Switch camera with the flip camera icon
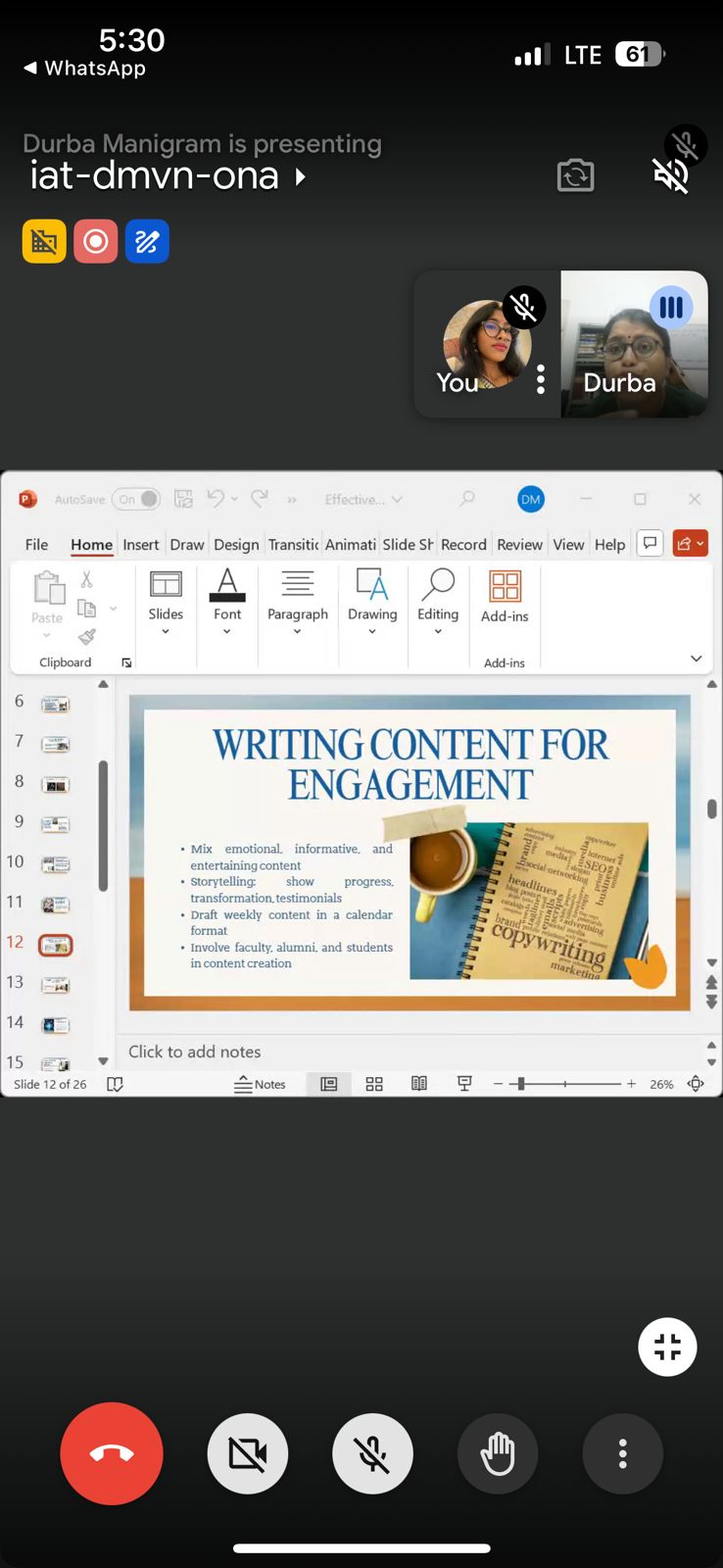 pyautogui.click(x=575, y=176)
